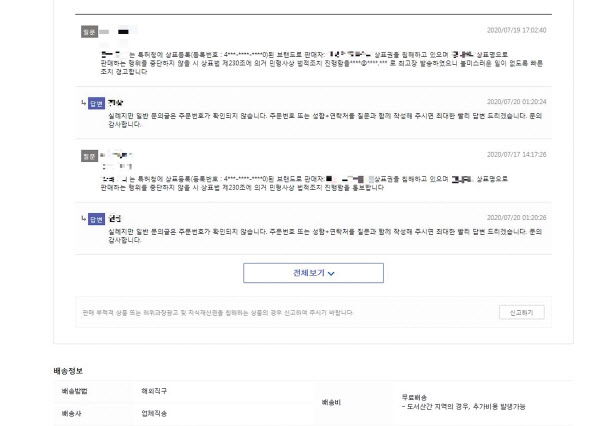This screenshot has height=426, width=590.
Task: Click 질문 badge of the 2020/07/19 post
Action: (89, 32)
